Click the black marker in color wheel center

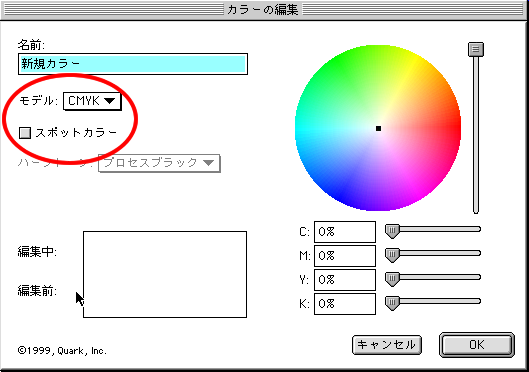(378, 128)
